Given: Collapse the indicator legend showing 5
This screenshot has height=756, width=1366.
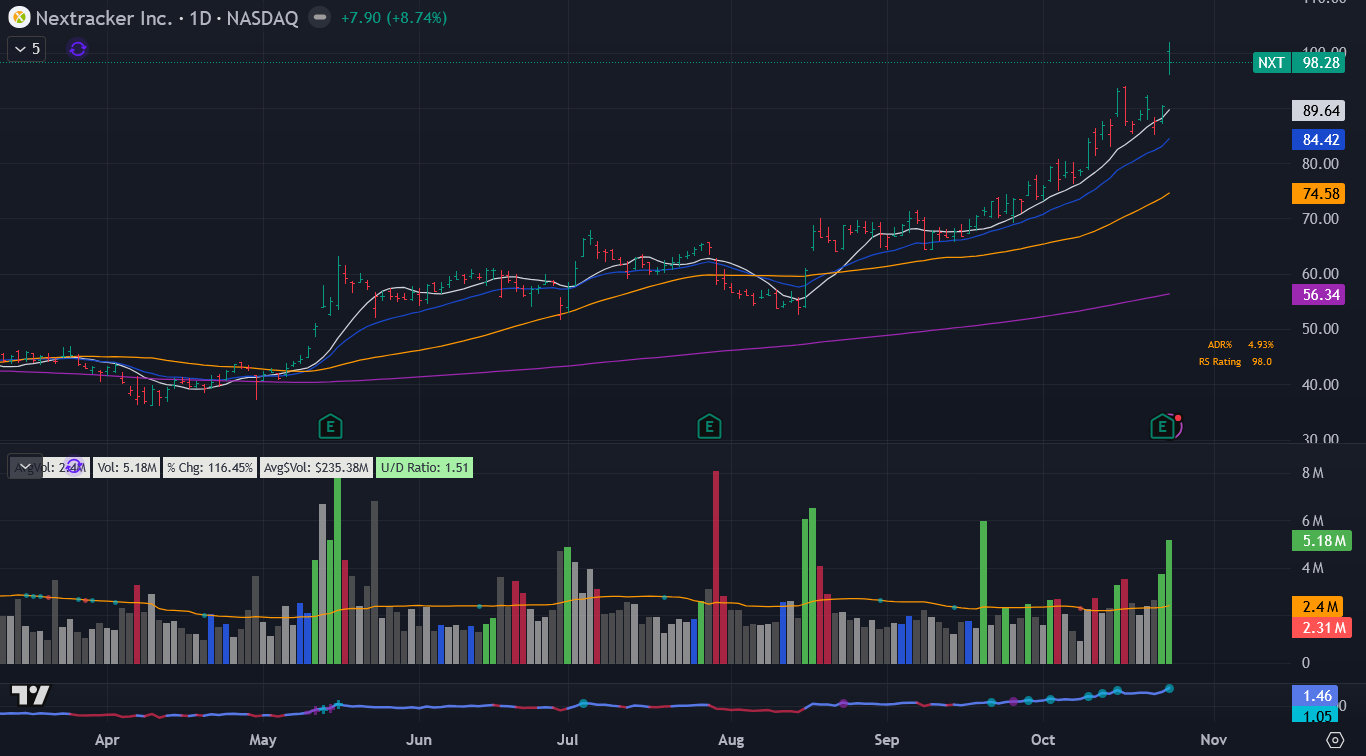Looking at the screenshot, I should pyautogui.click(x=26, y=48).
